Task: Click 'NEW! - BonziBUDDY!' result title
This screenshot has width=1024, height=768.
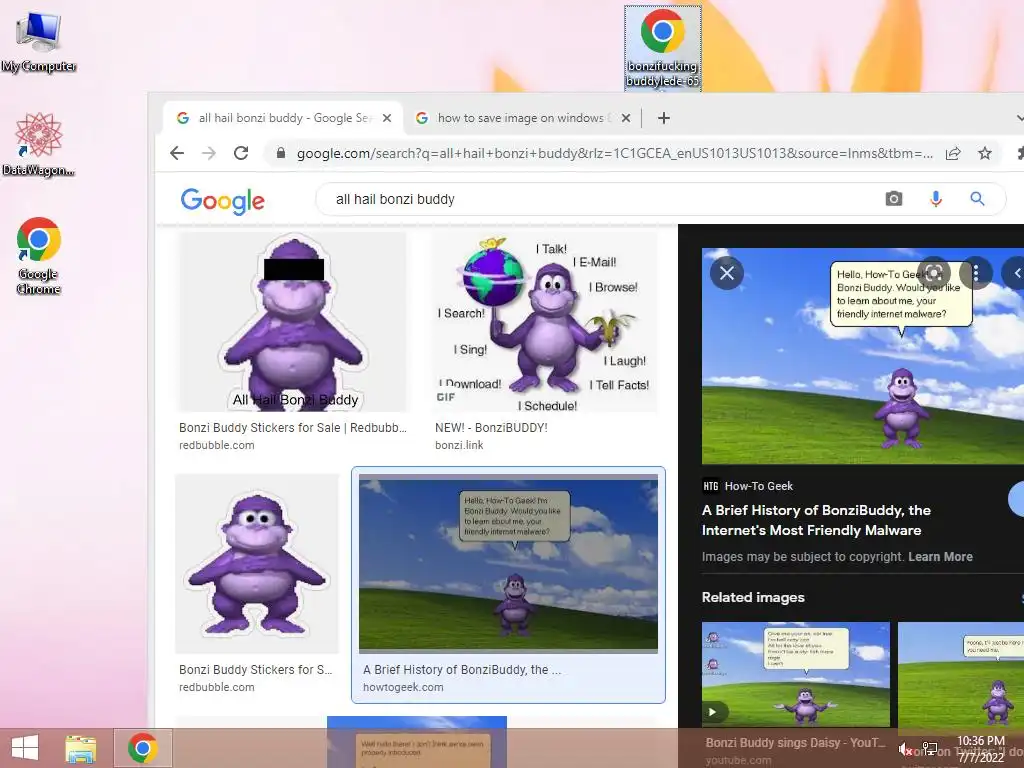Action: [491, 428]
